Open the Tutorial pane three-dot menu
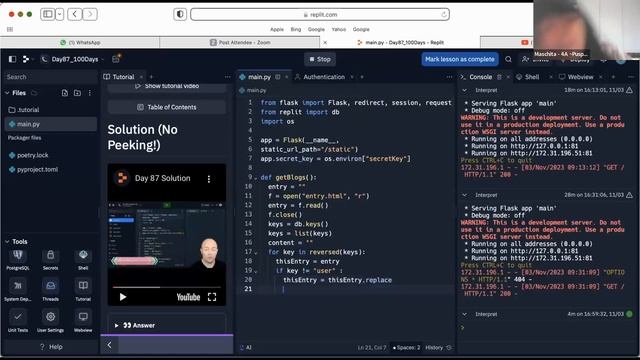Image resolution: width=640 pixels, height=360 pixels. 227,77
